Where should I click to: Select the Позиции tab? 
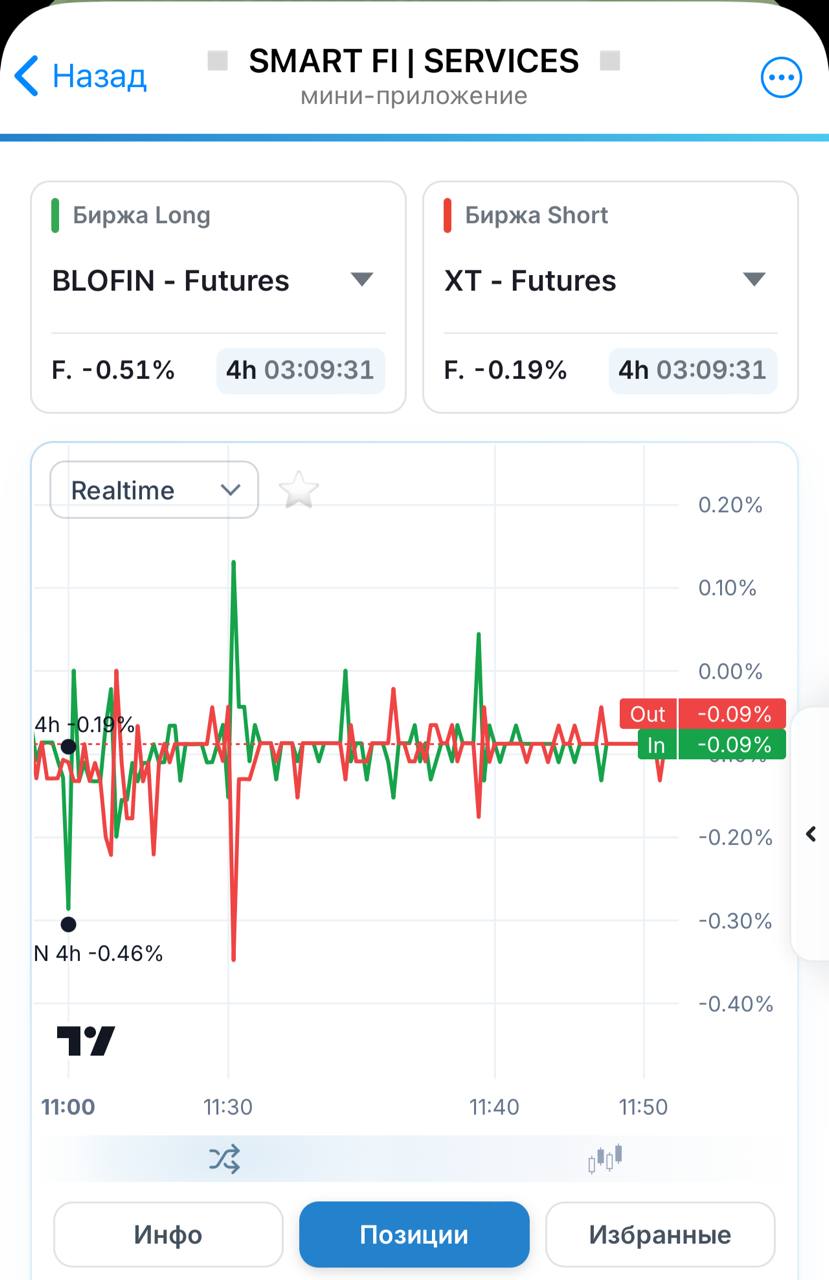click(414, 1234)
